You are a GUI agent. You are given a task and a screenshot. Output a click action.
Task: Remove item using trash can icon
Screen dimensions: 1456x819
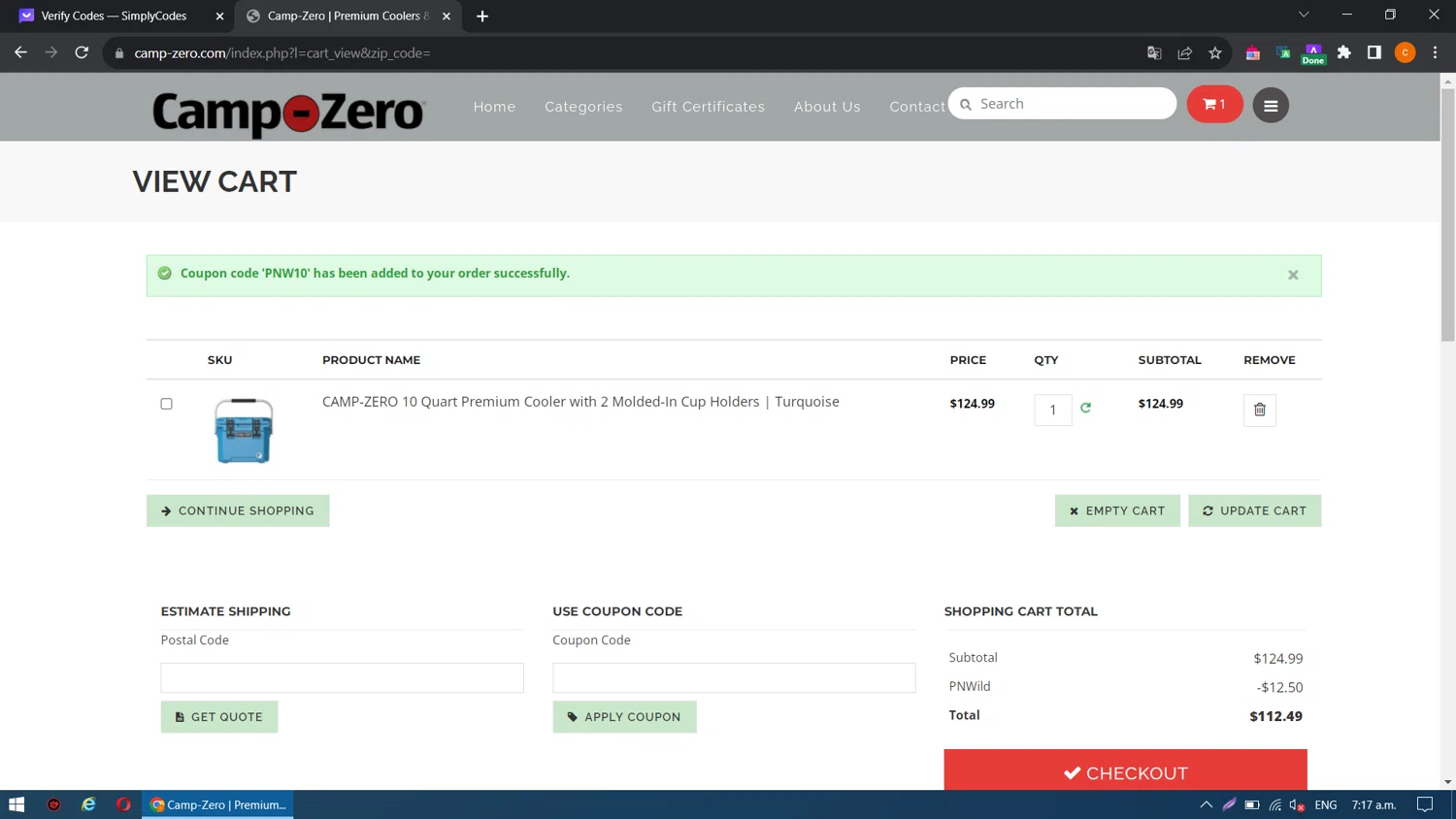pos(1260,409)
